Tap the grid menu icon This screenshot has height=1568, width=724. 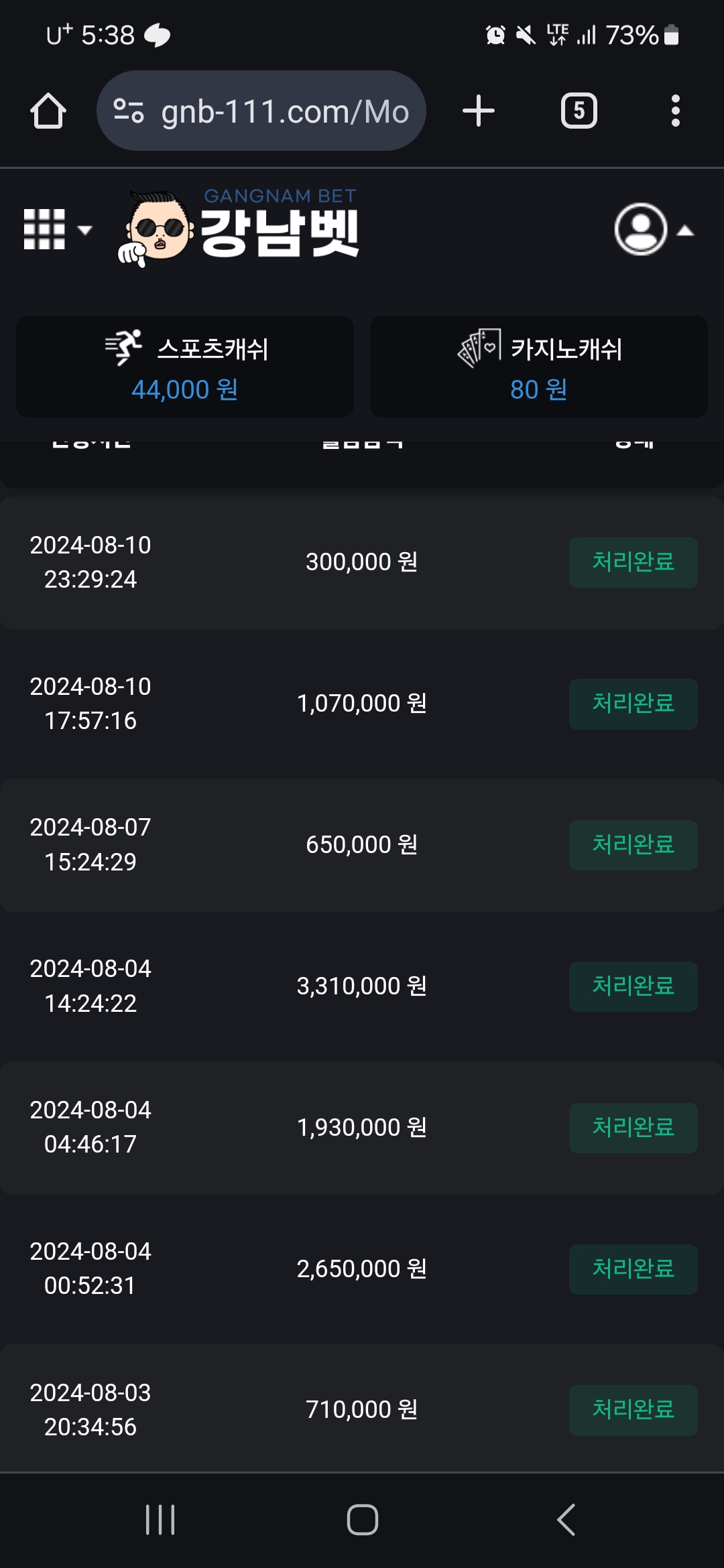[x=44, y=230]
